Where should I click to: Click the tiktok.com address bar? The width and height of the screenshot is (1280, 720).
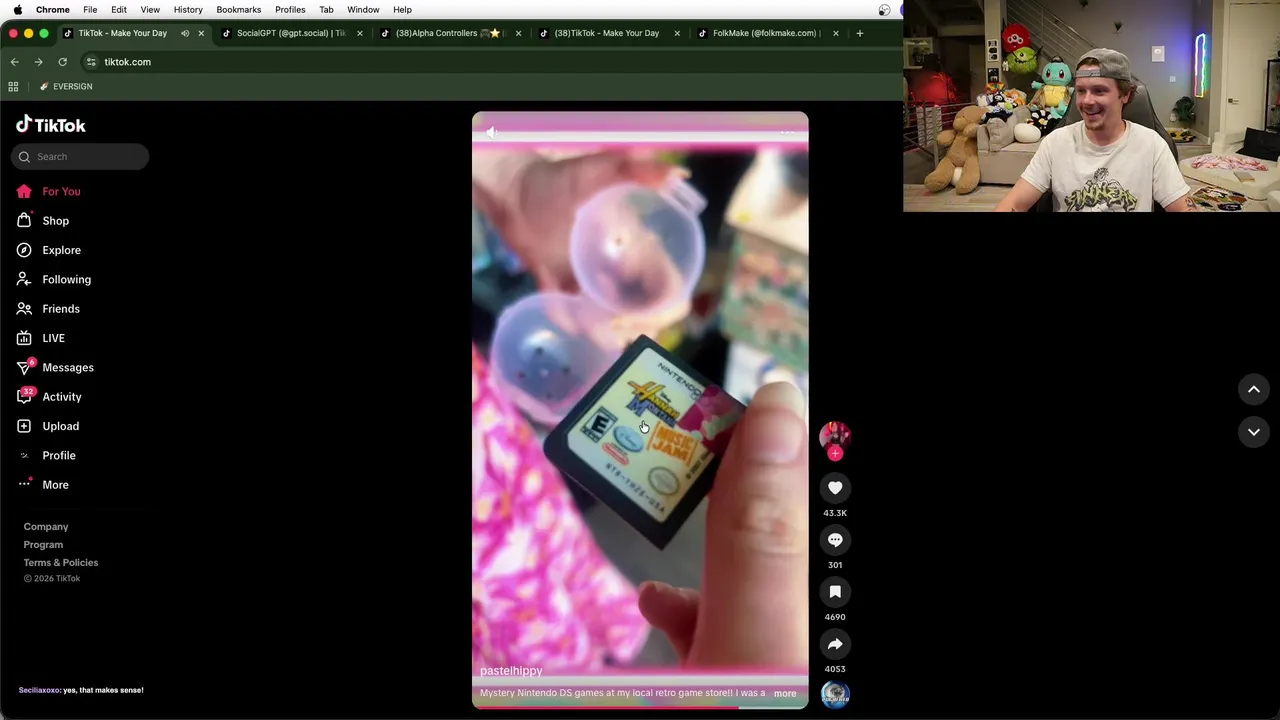(x=127, y=62)
